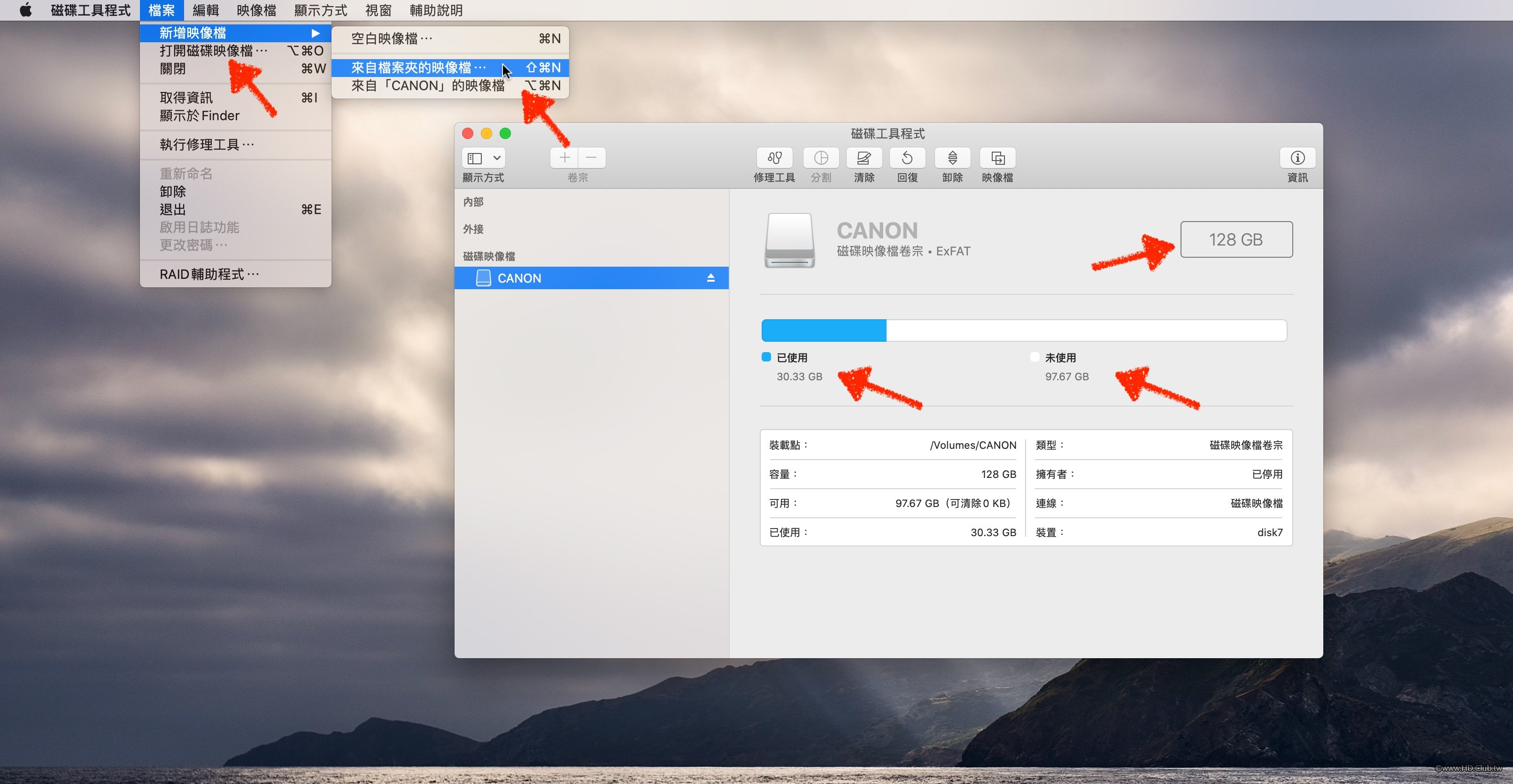Click the Erase (清除) toolbar icon
The image size is (1513, 784).
click(x=864, y=158)
